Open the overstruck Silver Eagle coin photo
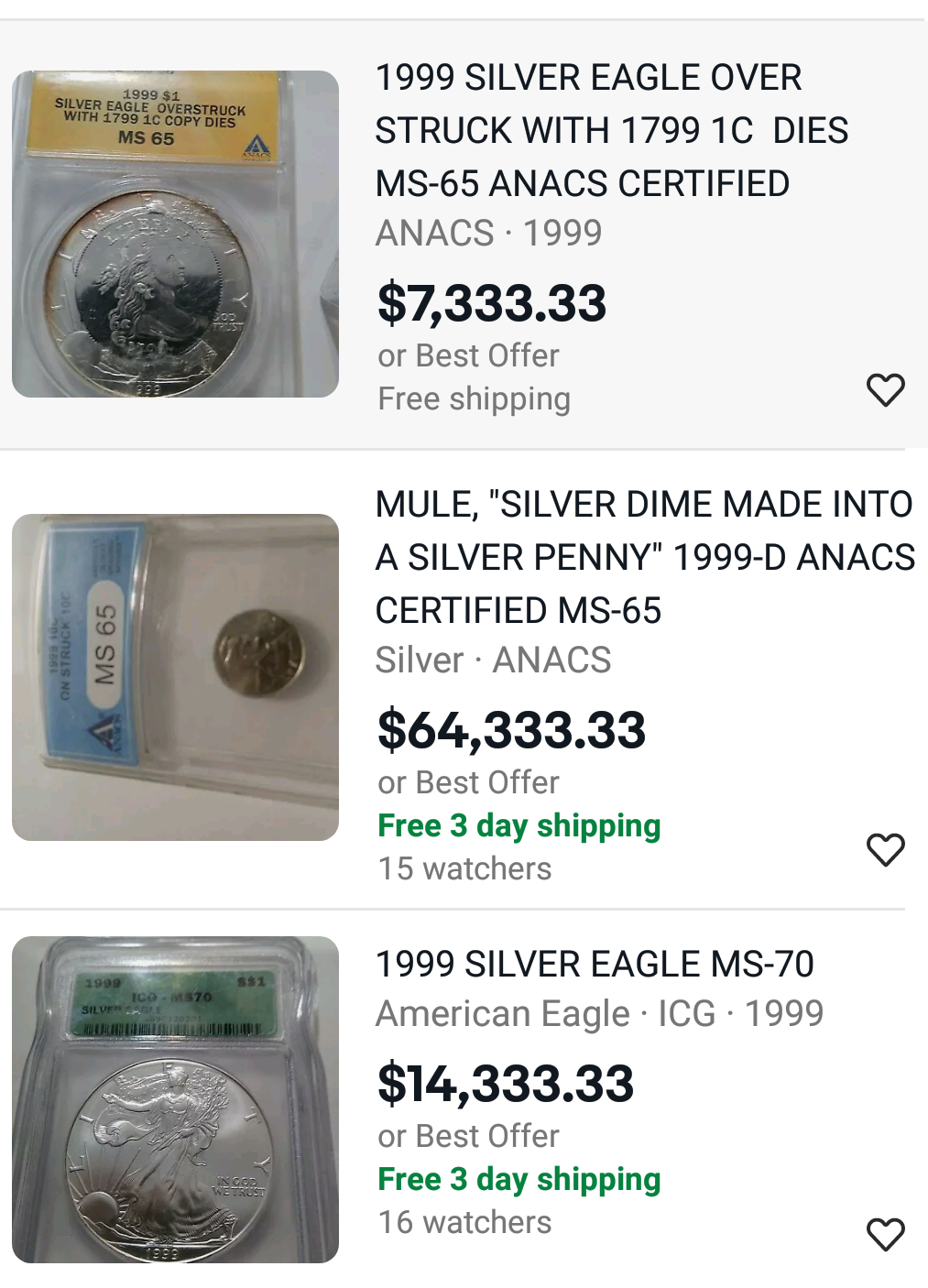 [175, 234]
